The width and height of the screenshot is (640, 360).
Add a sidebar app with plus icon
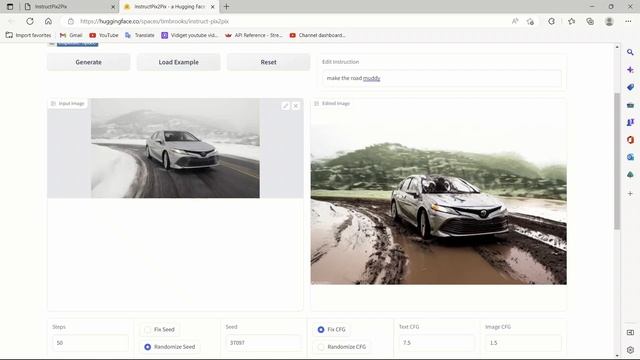630,193
